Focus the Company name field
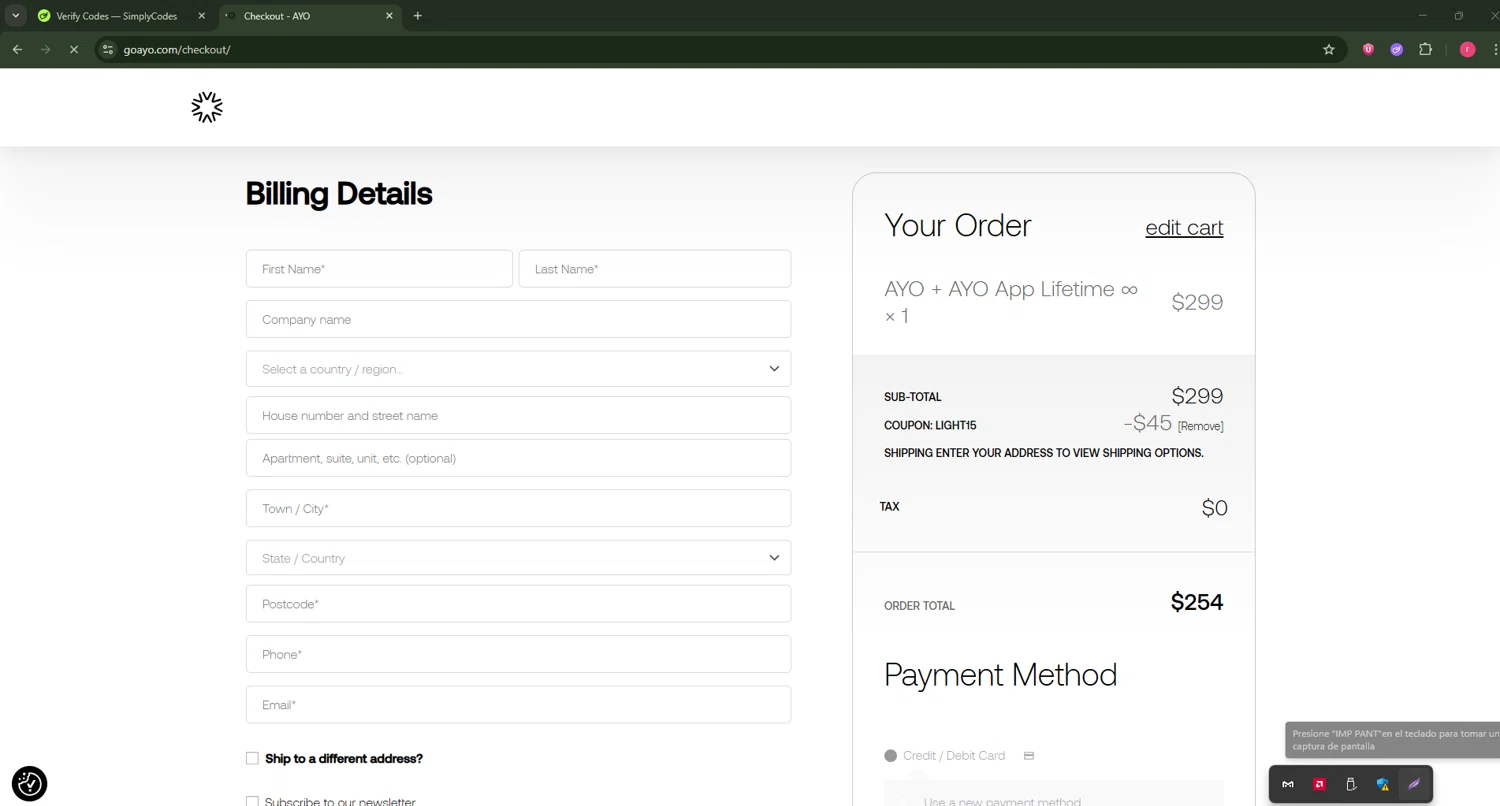The height and width of the screenshot is (806, 1500). click(x=518, y=319)
